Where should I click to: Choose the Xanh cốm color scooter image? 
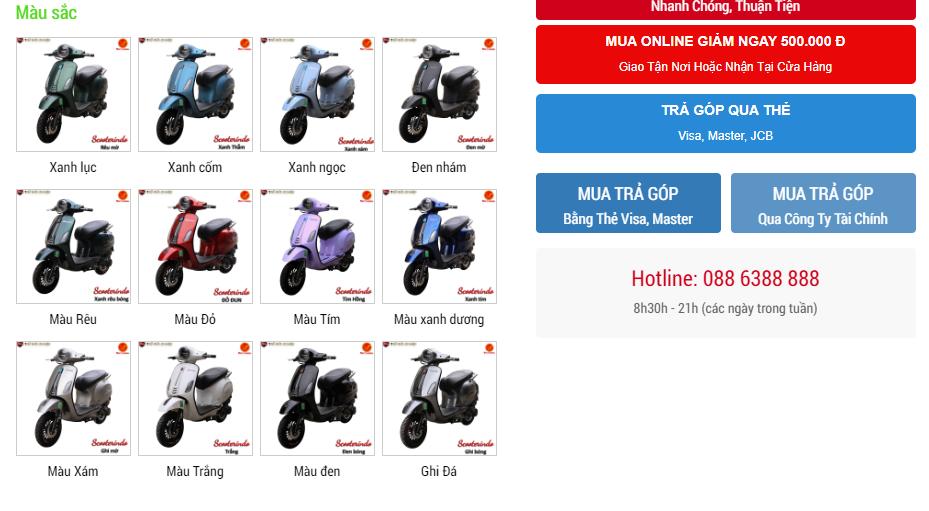coord(196,94)
